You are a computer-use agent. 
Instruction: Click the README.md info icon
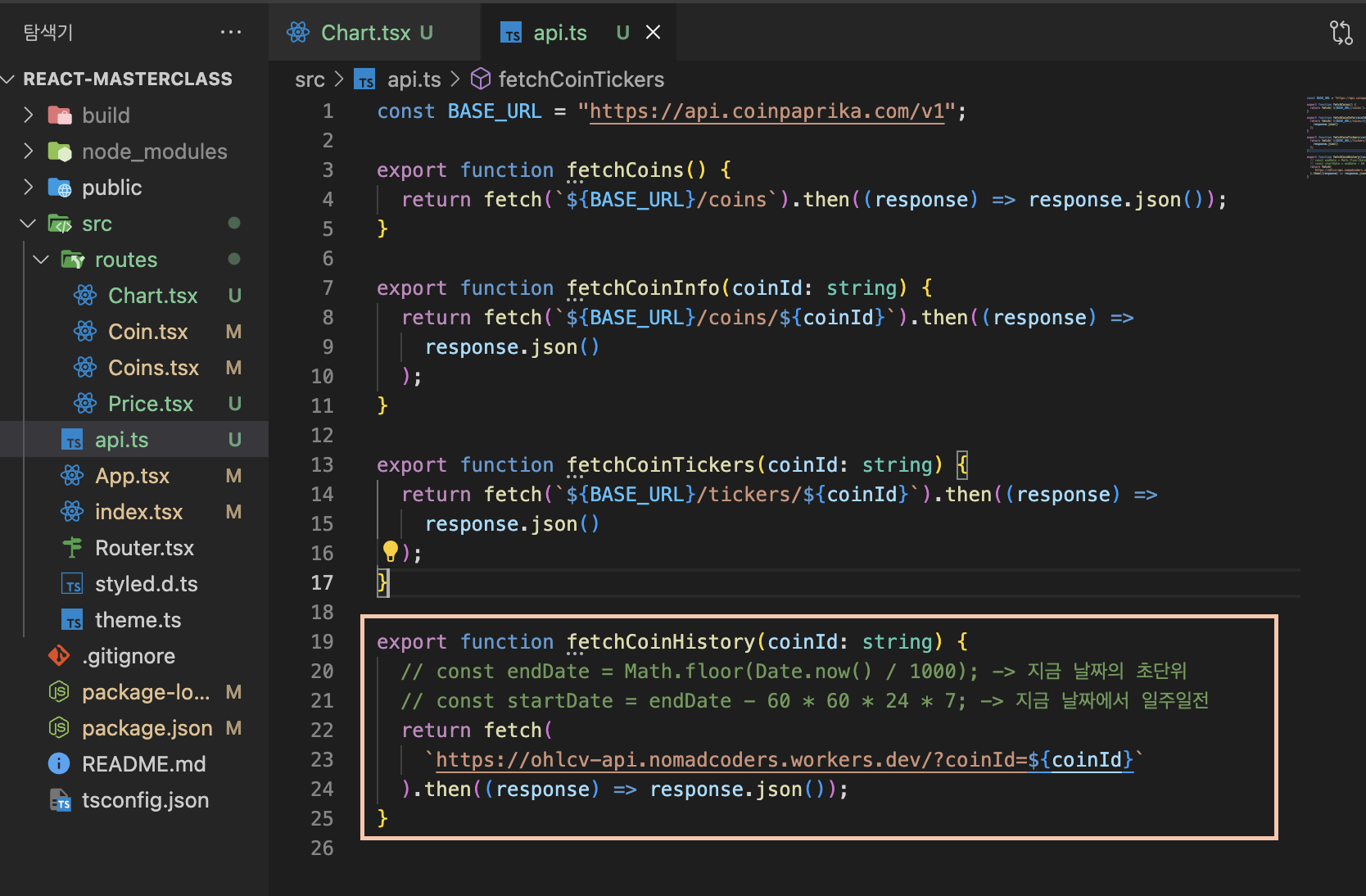pos(59,764)
